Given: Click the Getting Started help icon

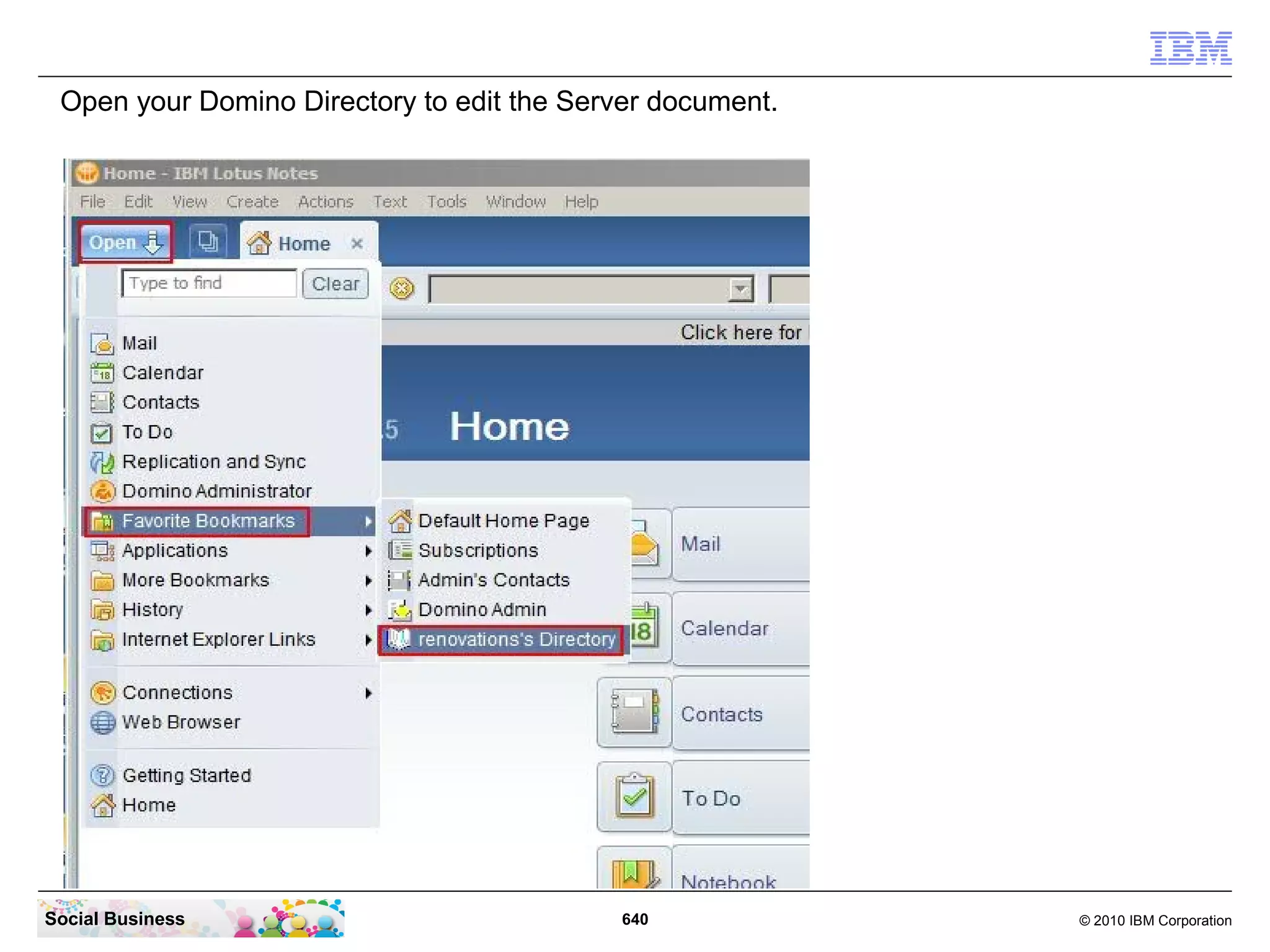Looking at the screenshot, I should pos(102,775).
